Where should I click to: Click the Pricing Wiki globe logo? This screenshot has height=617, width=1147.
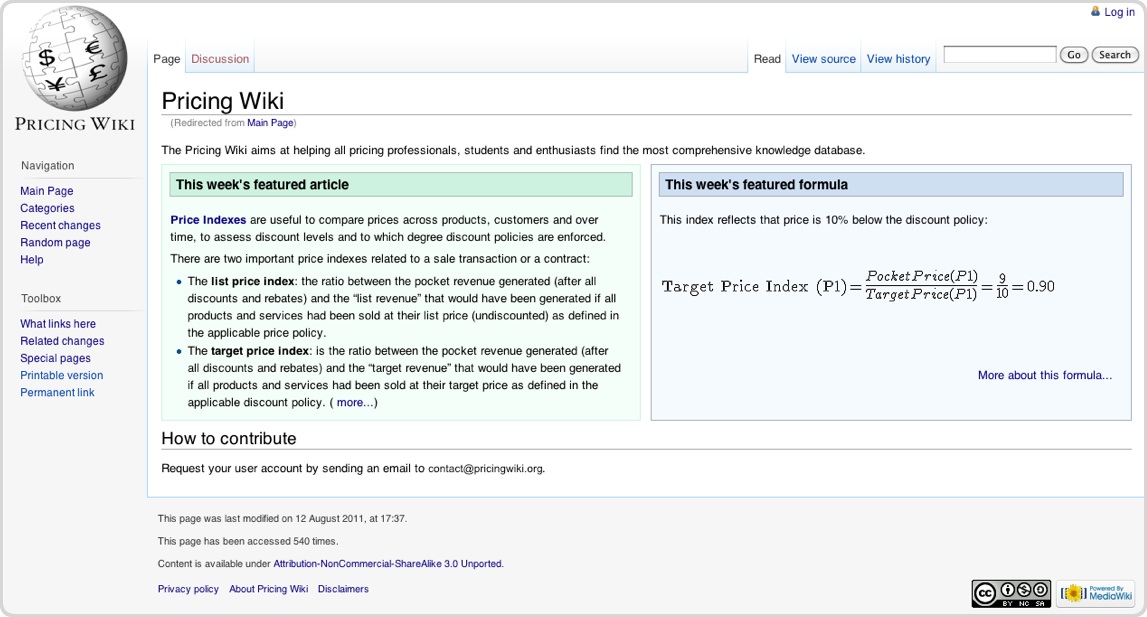(x=75, y=59)
